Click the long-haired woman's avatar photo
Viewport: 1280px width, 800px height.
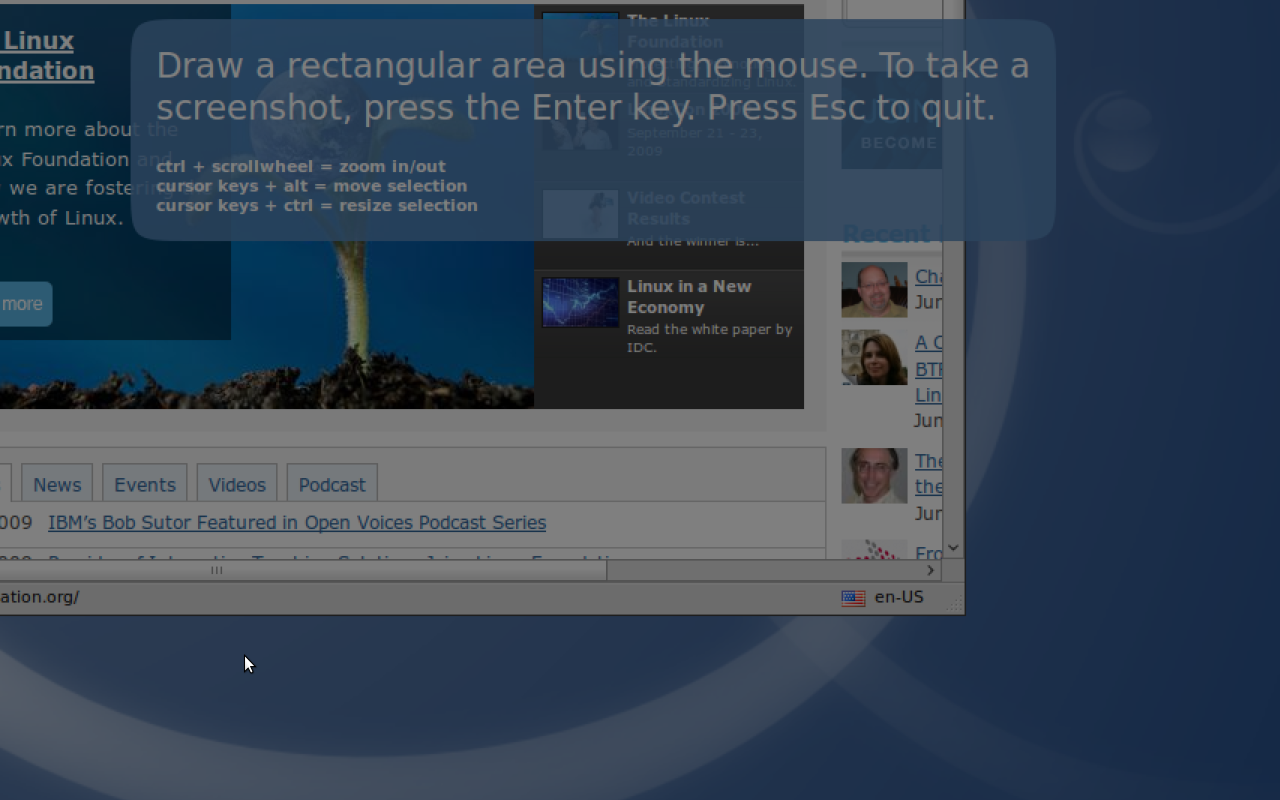[874, 358]
